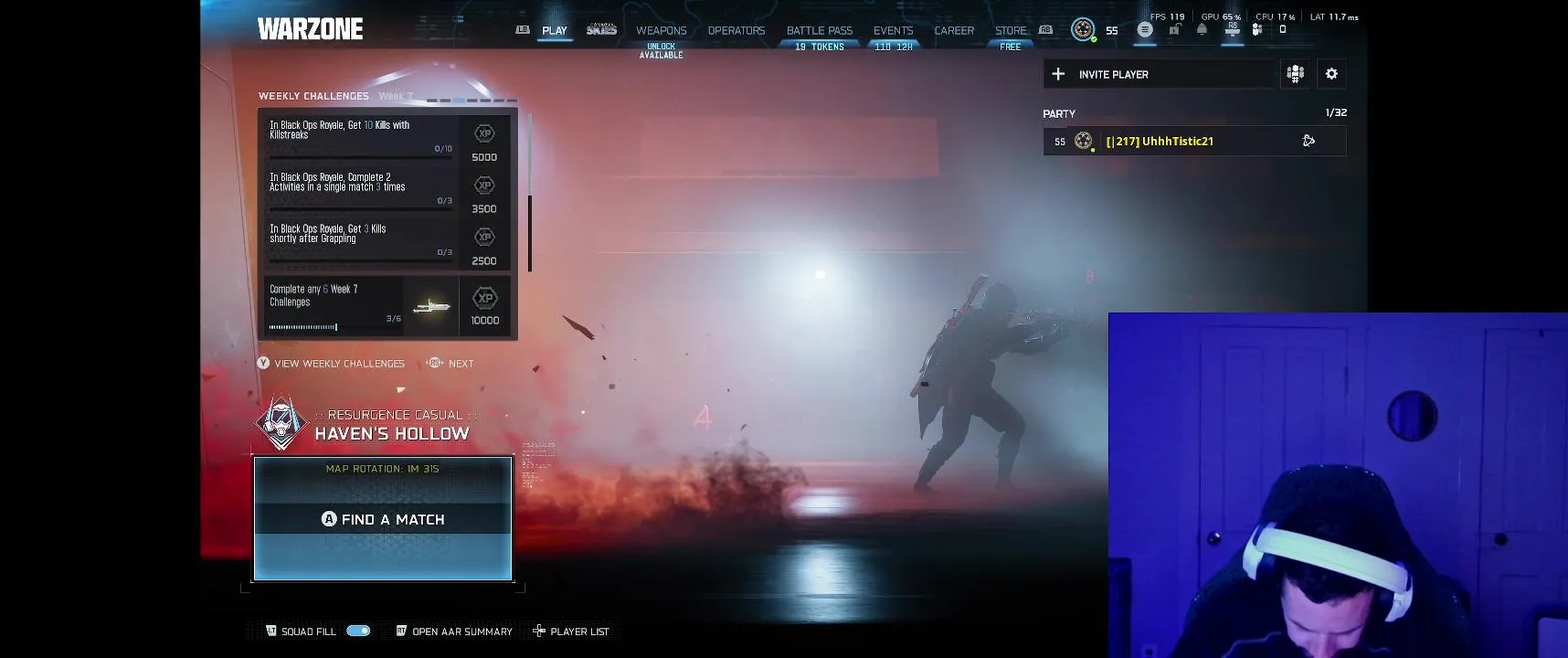Open the main menu hamburger icon

coord(1144,29)
